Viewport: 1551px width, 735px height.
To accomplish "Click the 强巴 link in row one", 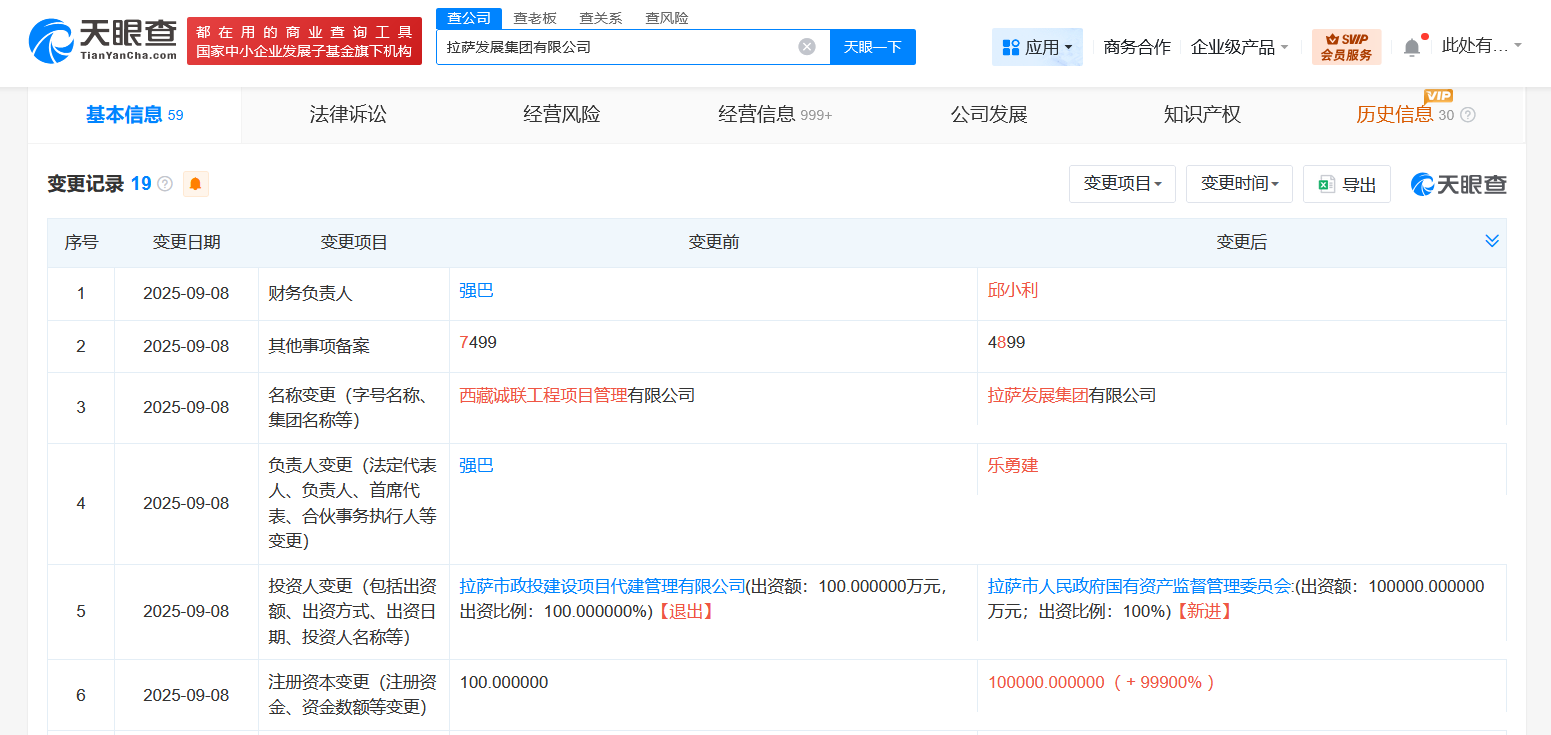I will point(476,290).
